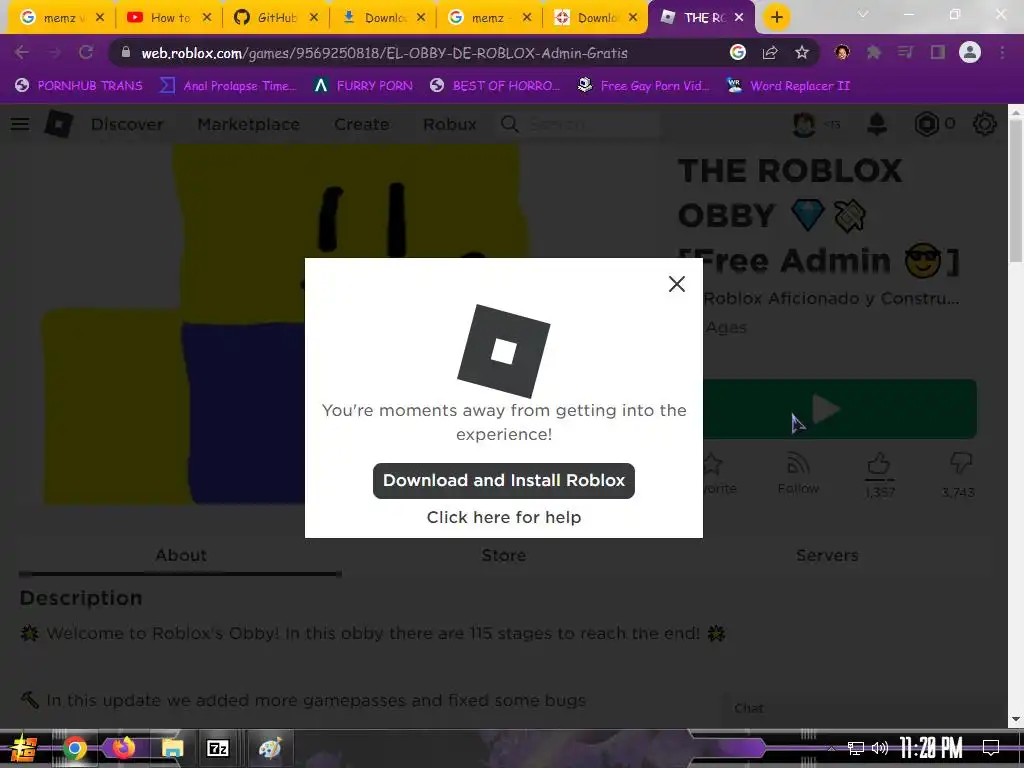Image resolution: width=1024 pixels, height=768 pixels.
Task: Select the Servers tab
Action: click(827, 555)
